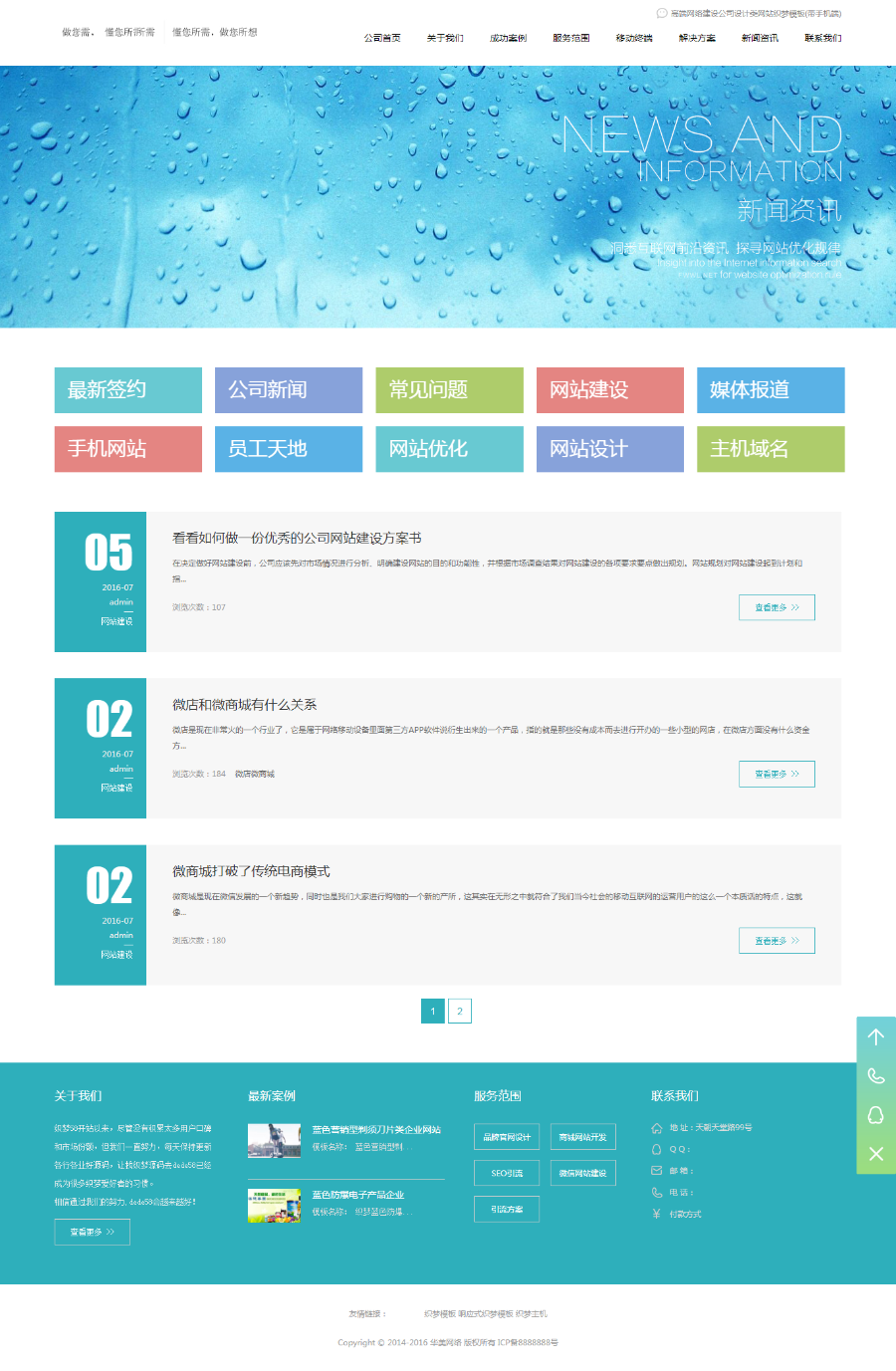The width and height of the screenshot is (896, 1371).
Task: Click the envelope icon beside 邮箱
Action: pyautogui.click(x=656, y=1171)
